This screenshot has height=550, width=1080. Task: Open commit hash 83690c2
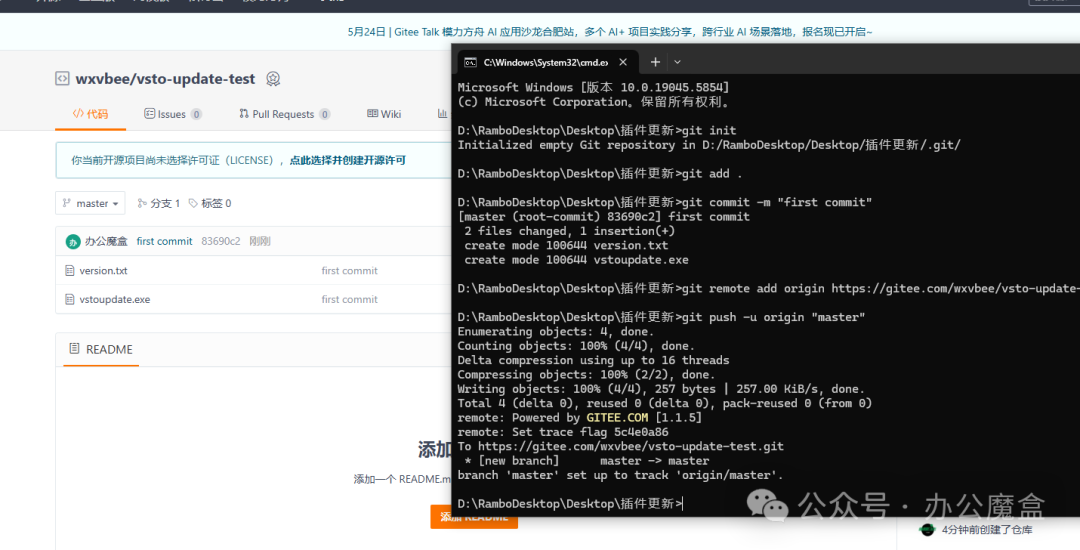tap(220, 241)
